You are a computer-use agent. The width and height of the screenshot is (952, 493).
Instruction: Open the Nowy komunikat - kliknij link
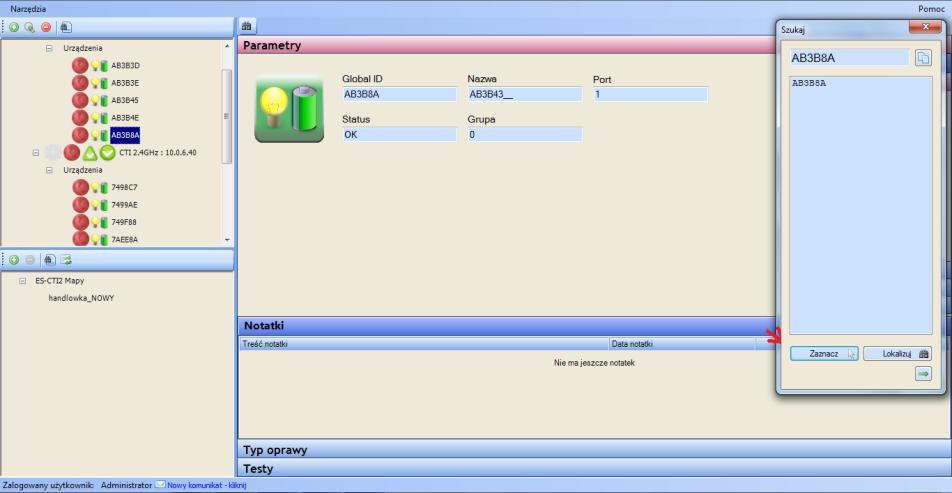coord(206,485)
